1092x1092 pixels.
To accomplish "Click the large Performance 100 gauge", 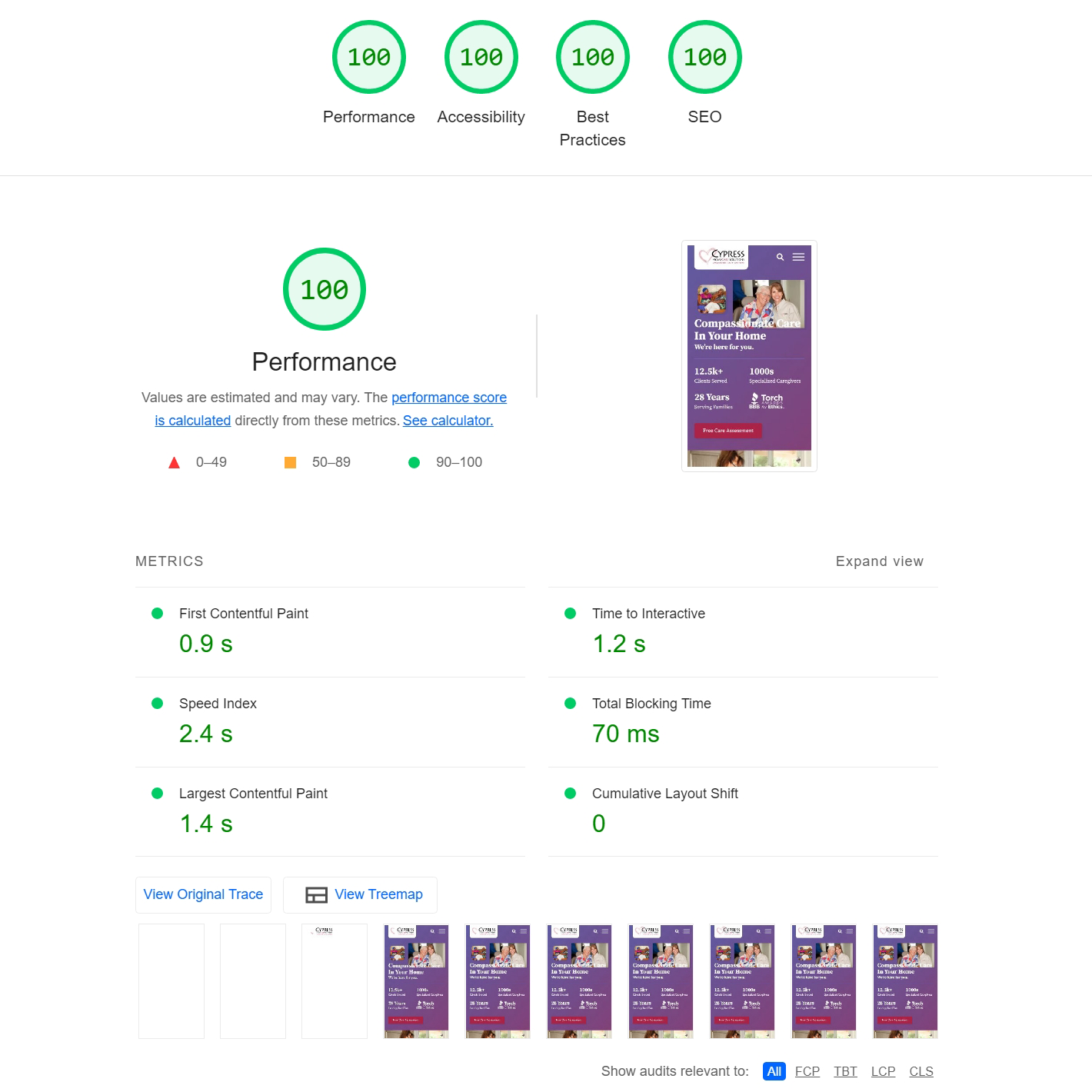I will [x=325, y=290].
